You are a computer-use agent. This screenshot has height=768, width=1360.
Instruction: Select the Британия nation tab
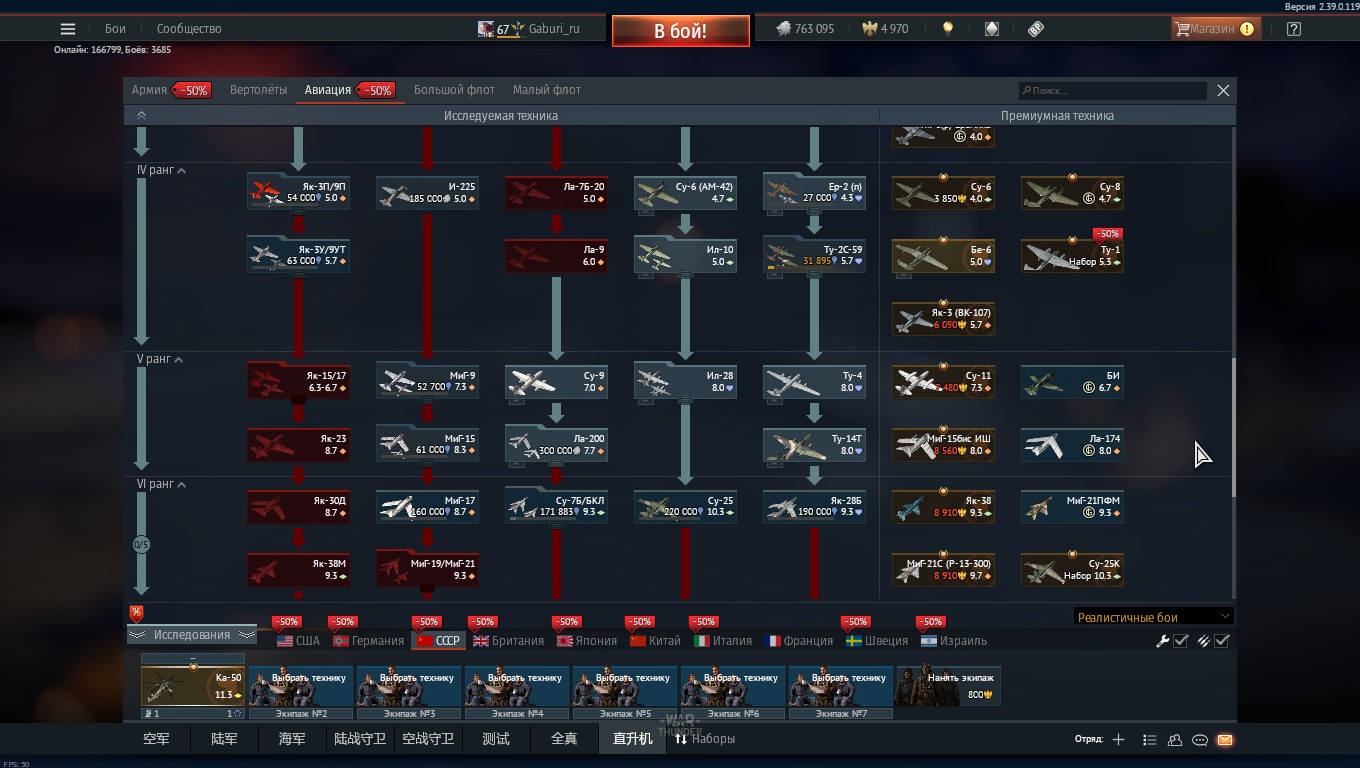[508, 641]
